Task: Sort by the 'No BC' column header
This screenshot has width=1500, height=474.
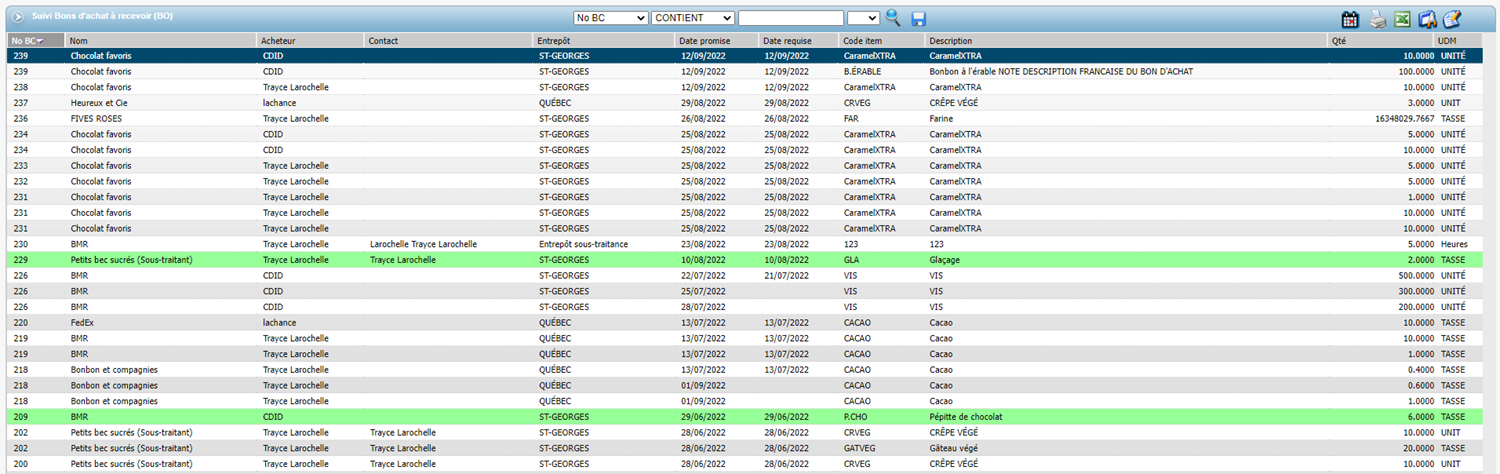Action: click(x=36, y=40)
